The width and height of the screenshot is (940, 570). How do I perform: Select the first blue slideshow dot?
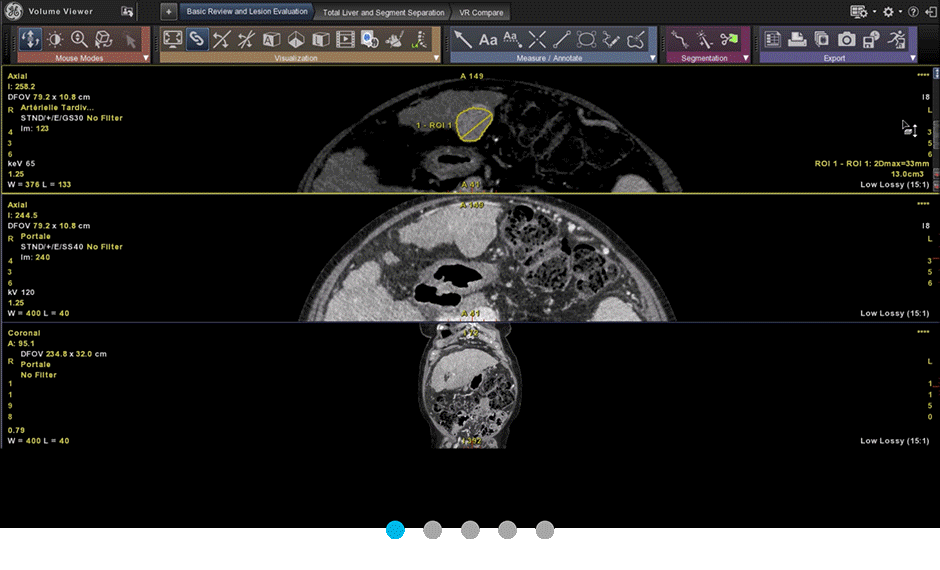[395, 530]
